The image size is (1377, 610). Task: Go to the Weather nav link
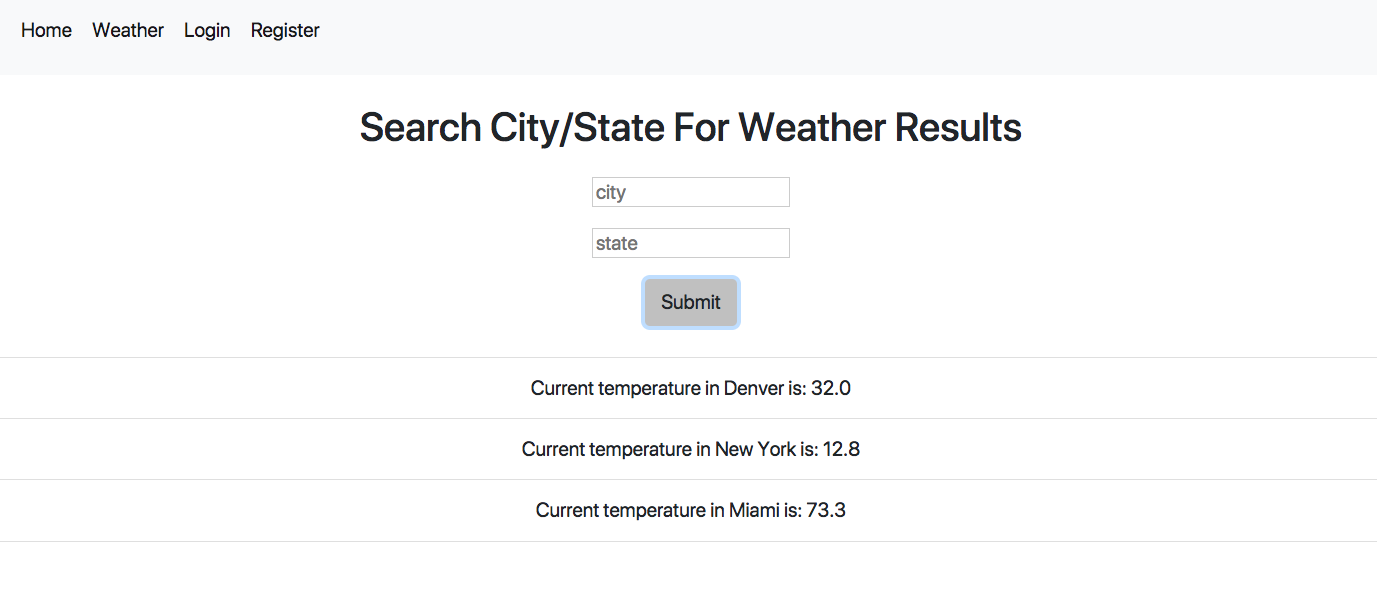128,31
